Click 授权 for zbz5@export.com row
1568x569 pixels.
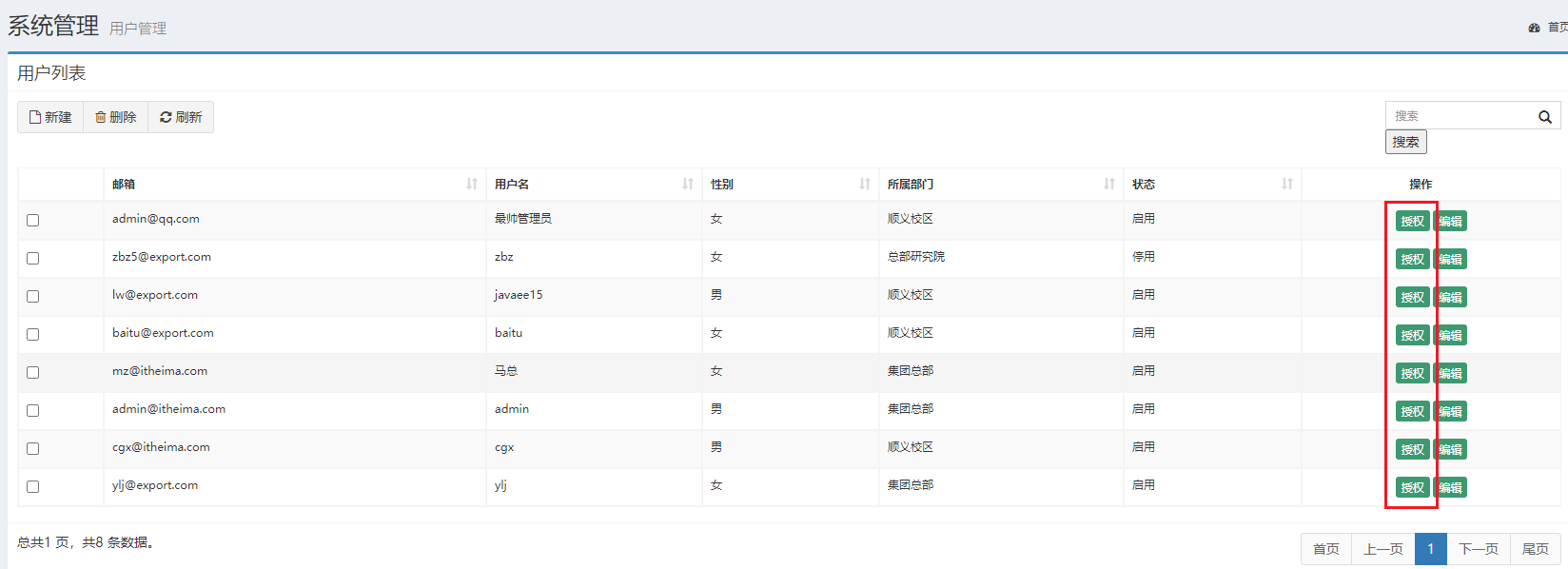1413,259
